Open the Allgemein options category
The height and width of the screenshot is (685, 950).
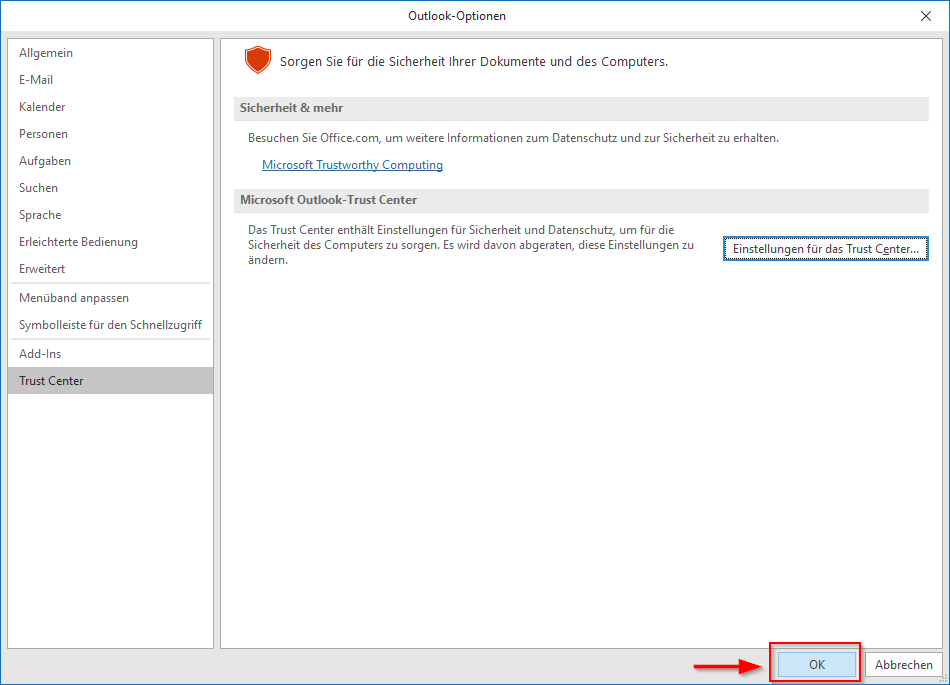click(x=46, y=53)
